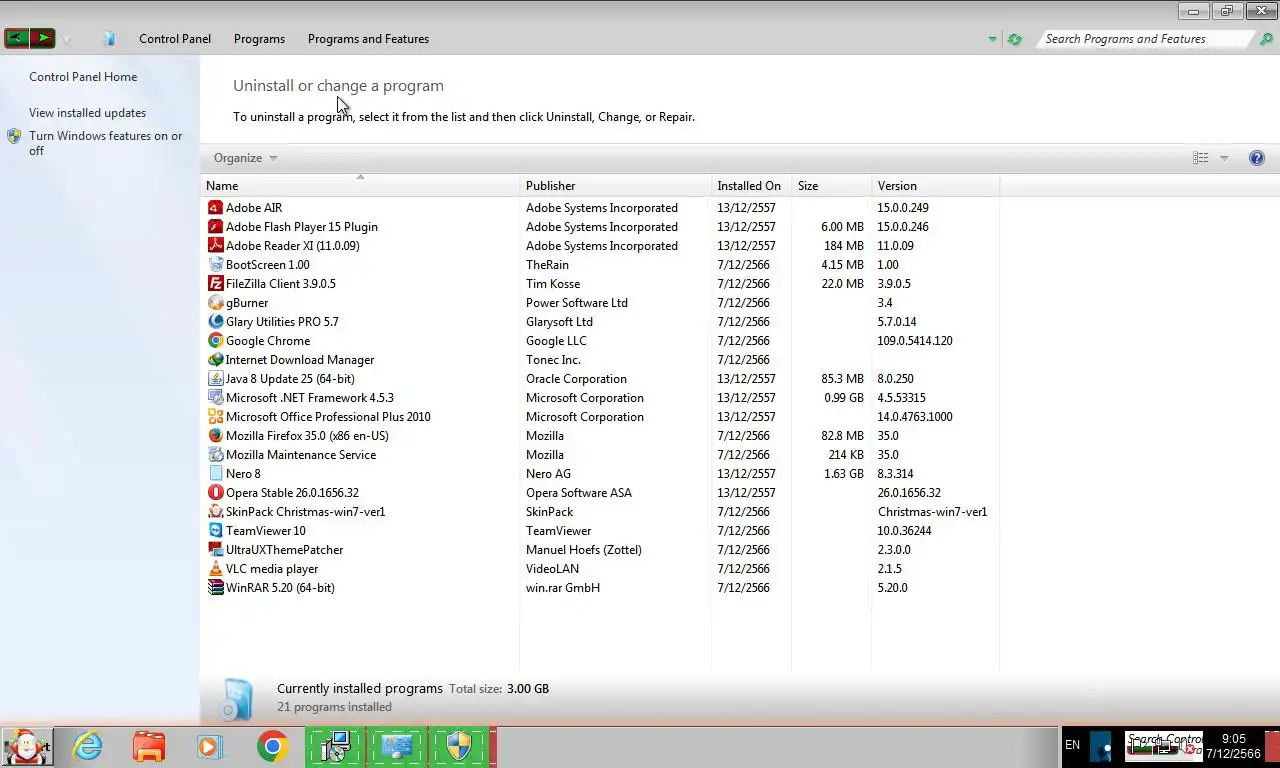Select the UltraUXThemePatcher icon
This screenshot has width=1280, height=768.
[x=215, y=550]
